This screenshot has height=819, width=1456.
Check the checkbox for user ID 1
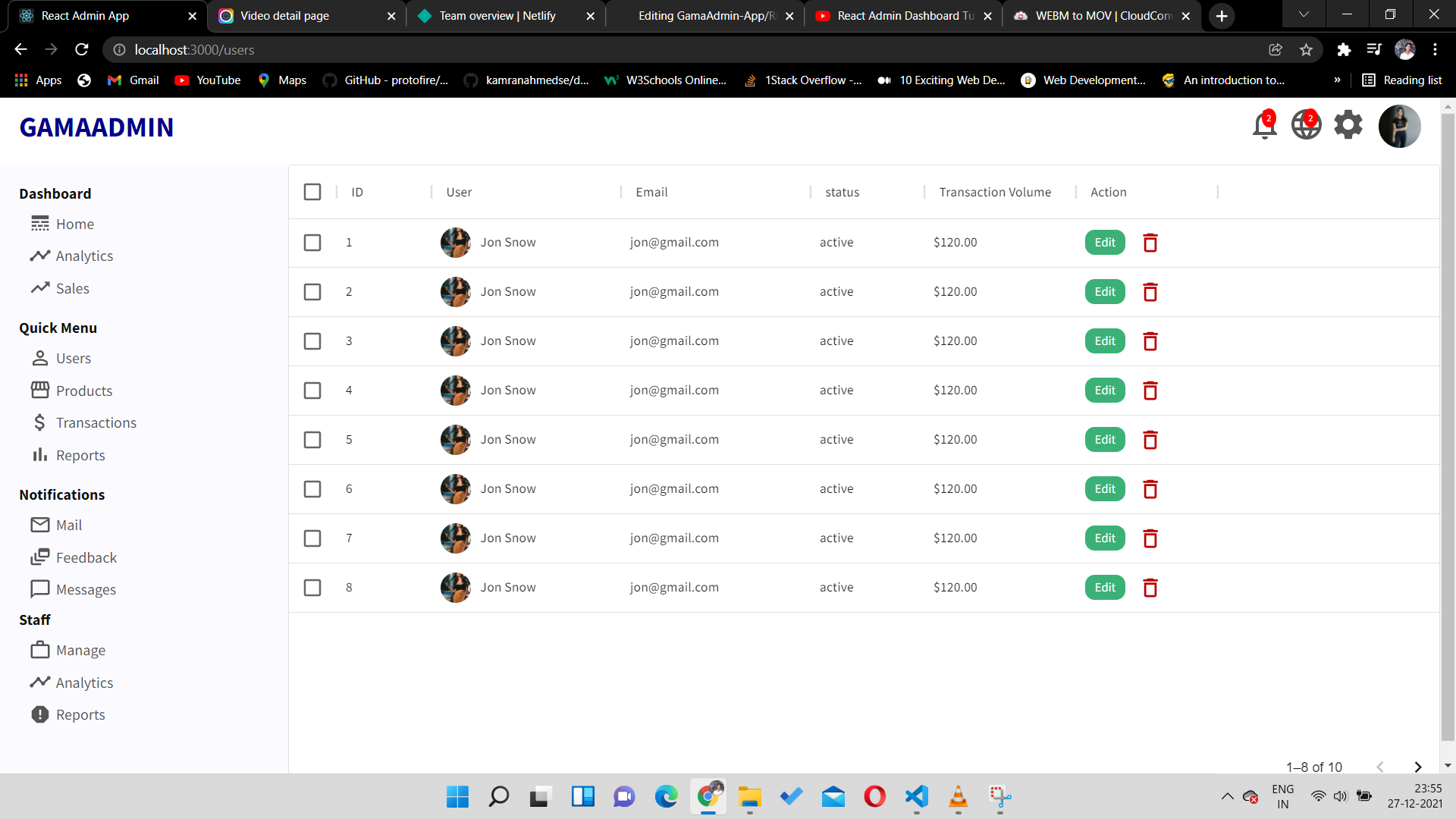pyautogui.click(x=312, y=243)
